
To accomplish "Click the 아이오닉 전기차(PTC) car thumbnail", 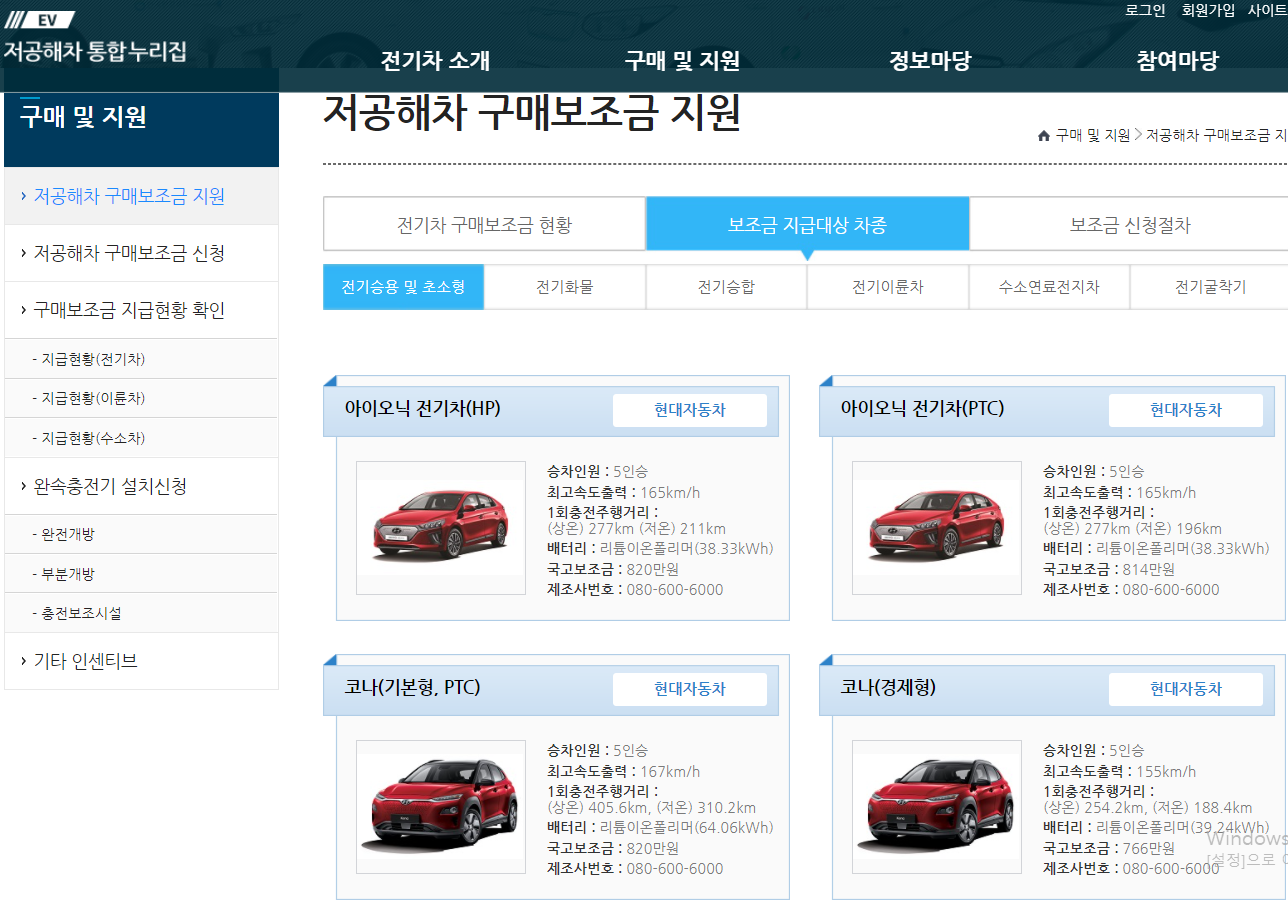I will pyautogui.click(x=937, y=528).
